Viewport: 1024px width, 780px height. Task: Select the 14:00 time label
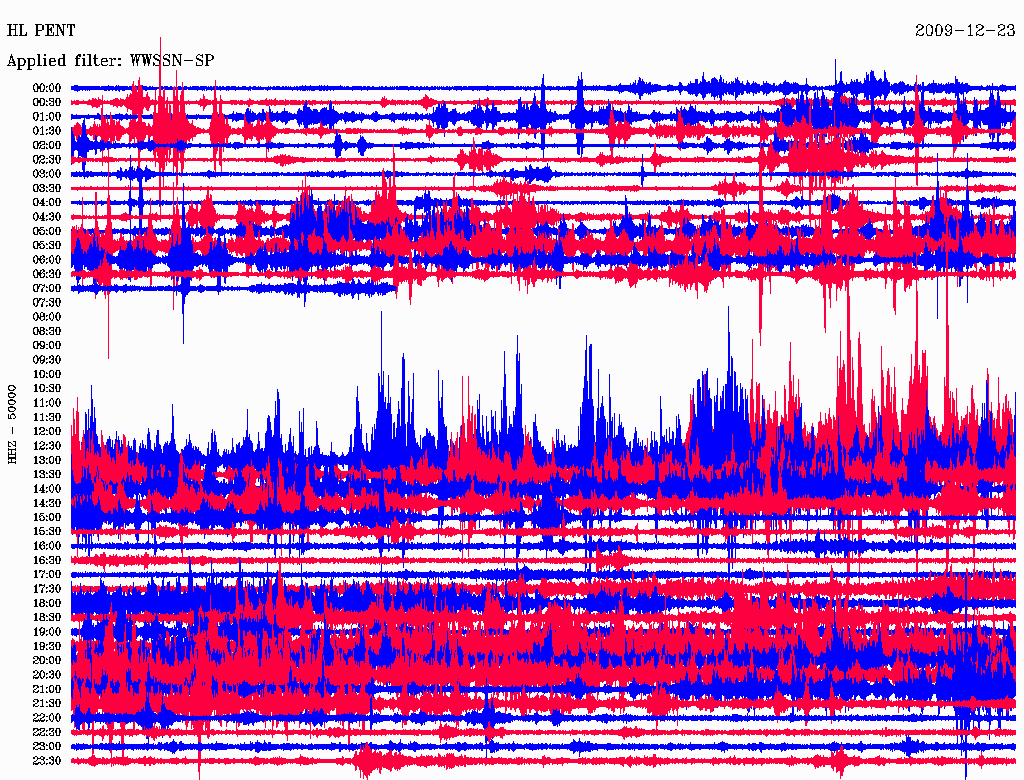click(x=47, y=488)
